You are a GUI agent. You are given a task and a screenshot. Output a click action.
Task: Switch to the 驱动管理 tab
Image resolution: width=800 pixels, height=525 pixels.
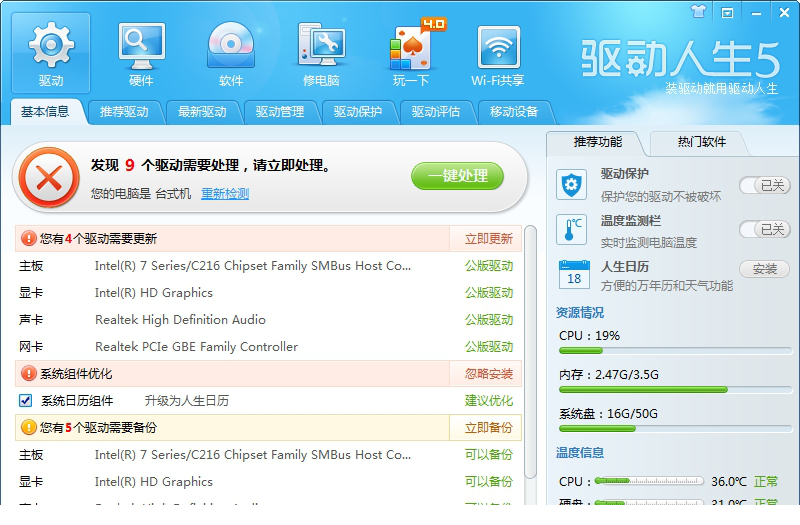[x=280, y=112]
